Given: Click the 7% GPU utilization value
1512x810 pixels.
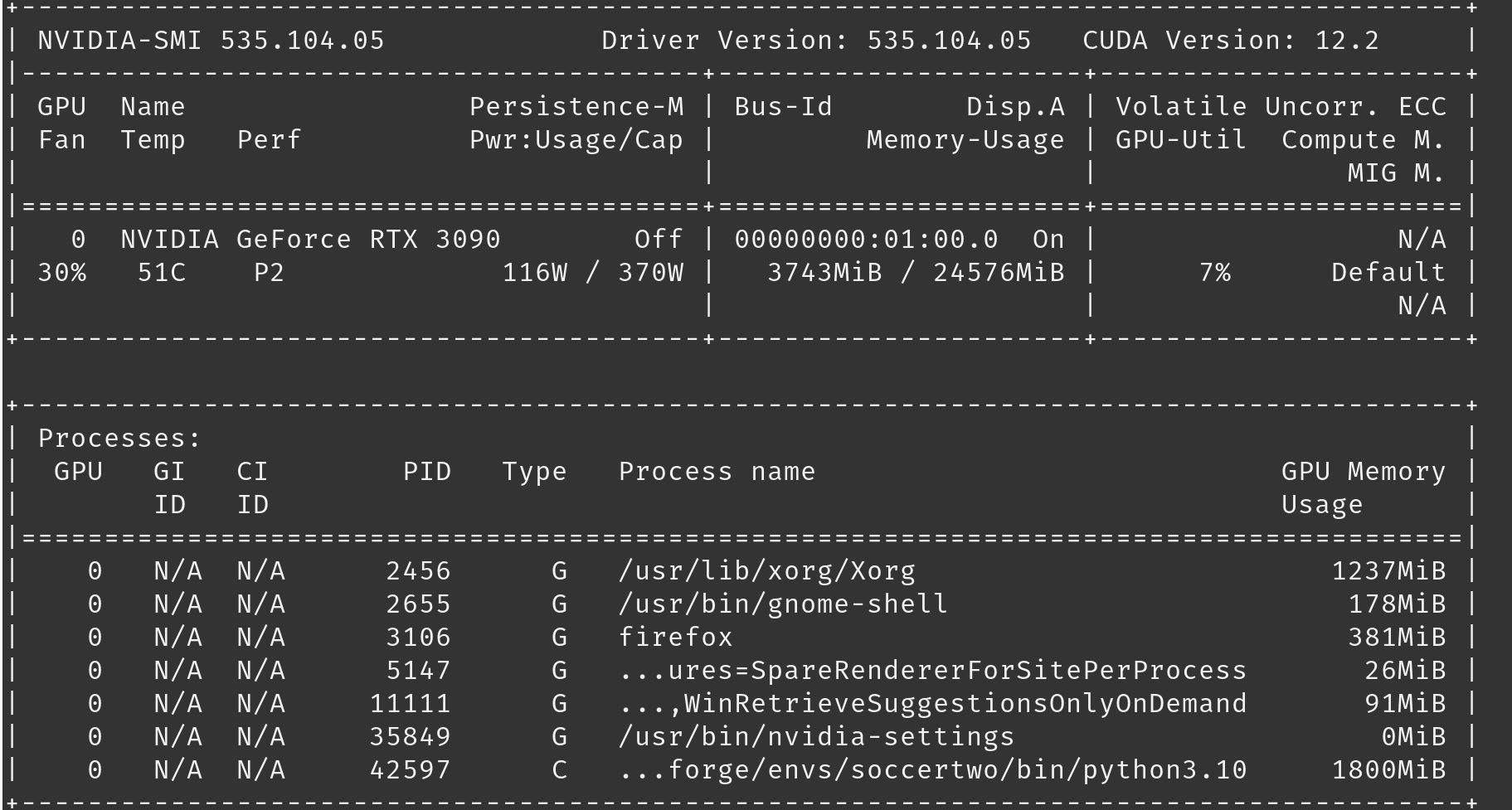Looking at the screenshot, I should point(1214,273).
